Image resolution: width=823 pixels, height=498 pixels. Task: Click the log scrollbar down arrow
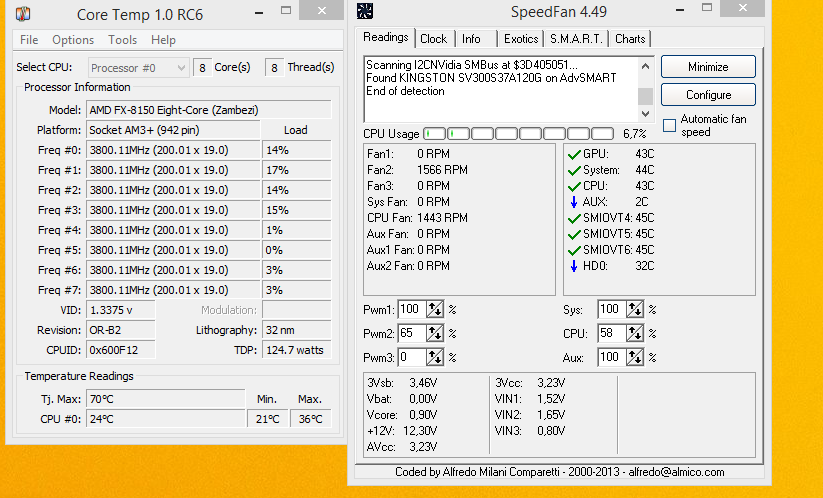pos(646,113)
